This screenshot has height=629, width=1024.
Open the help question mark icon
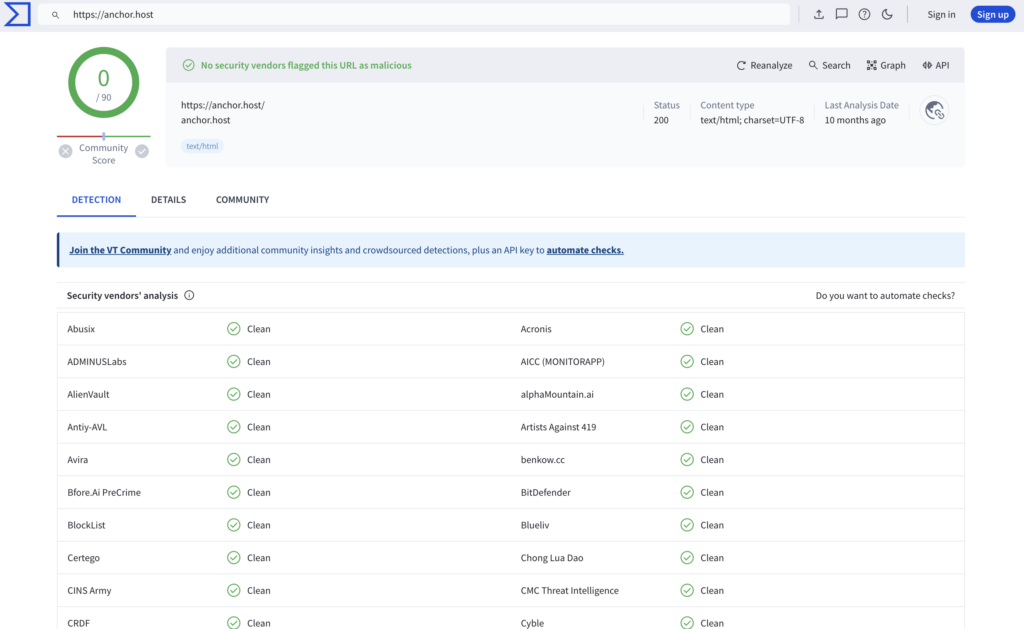(864, 15)
